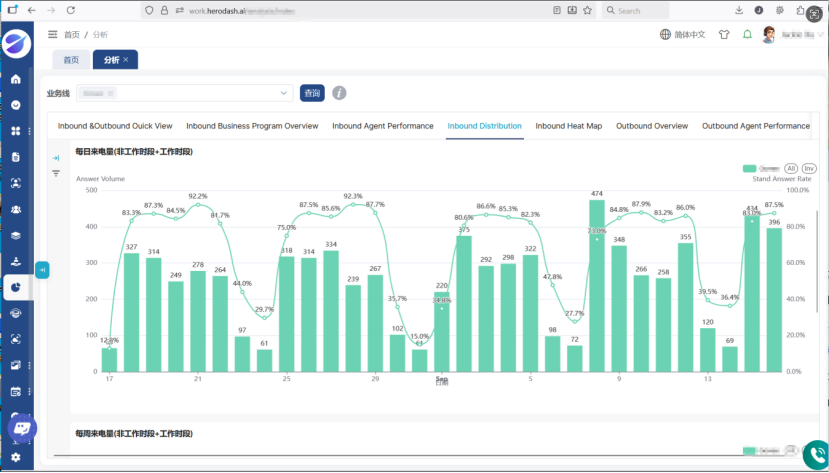Click the 查询 query button

[x=312, y=93]
